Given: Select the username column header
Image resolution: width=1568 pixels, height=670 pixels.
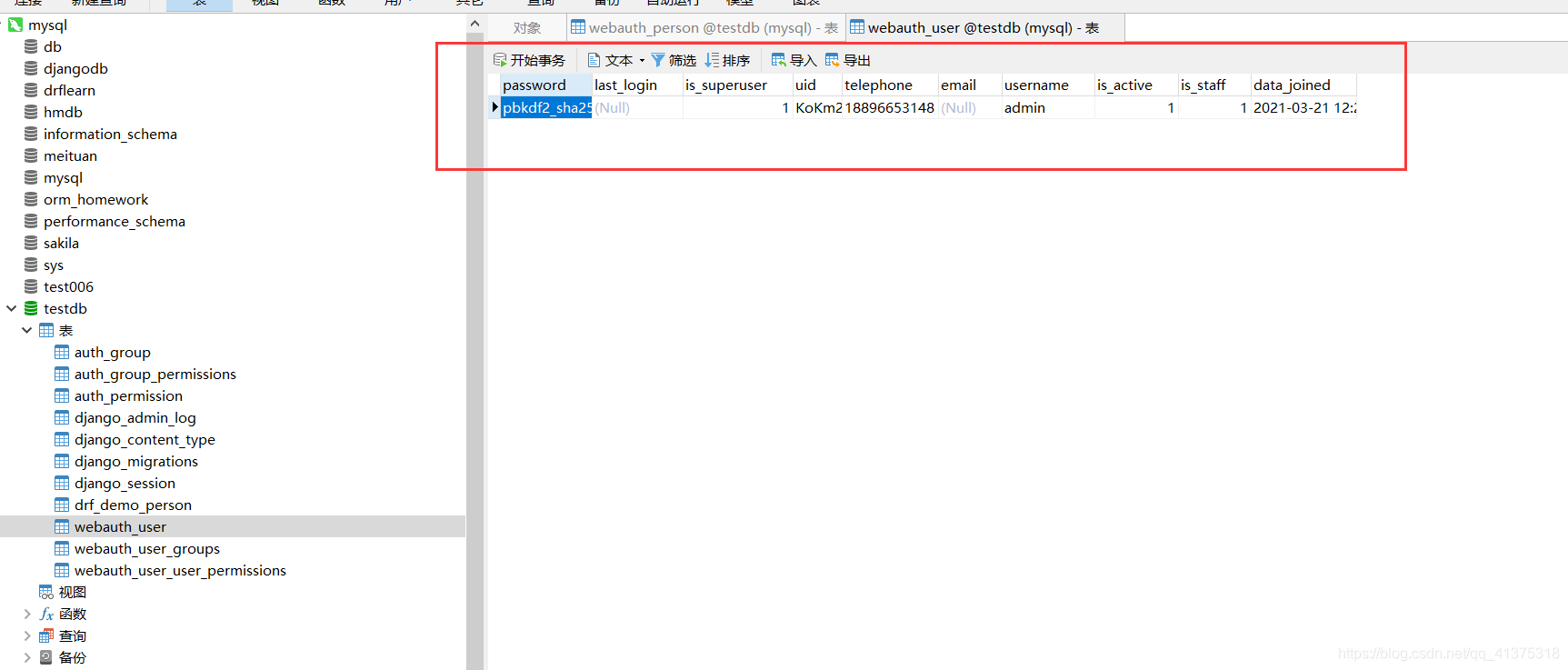Looking at the screenshot, I should [x=1048, y=85].
